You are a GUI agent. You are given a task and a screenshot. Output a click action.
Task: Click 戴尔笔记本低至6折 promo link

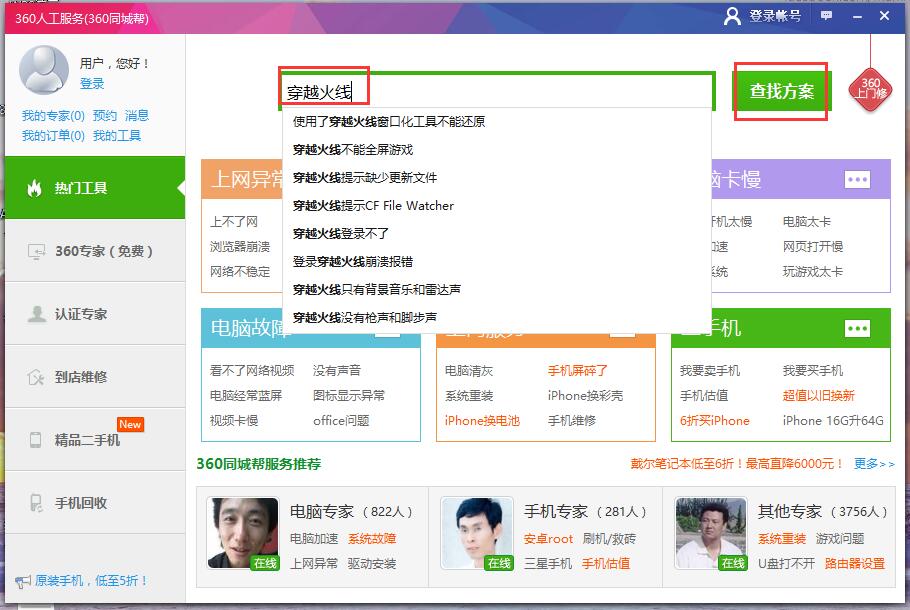(x=736, y=464)
